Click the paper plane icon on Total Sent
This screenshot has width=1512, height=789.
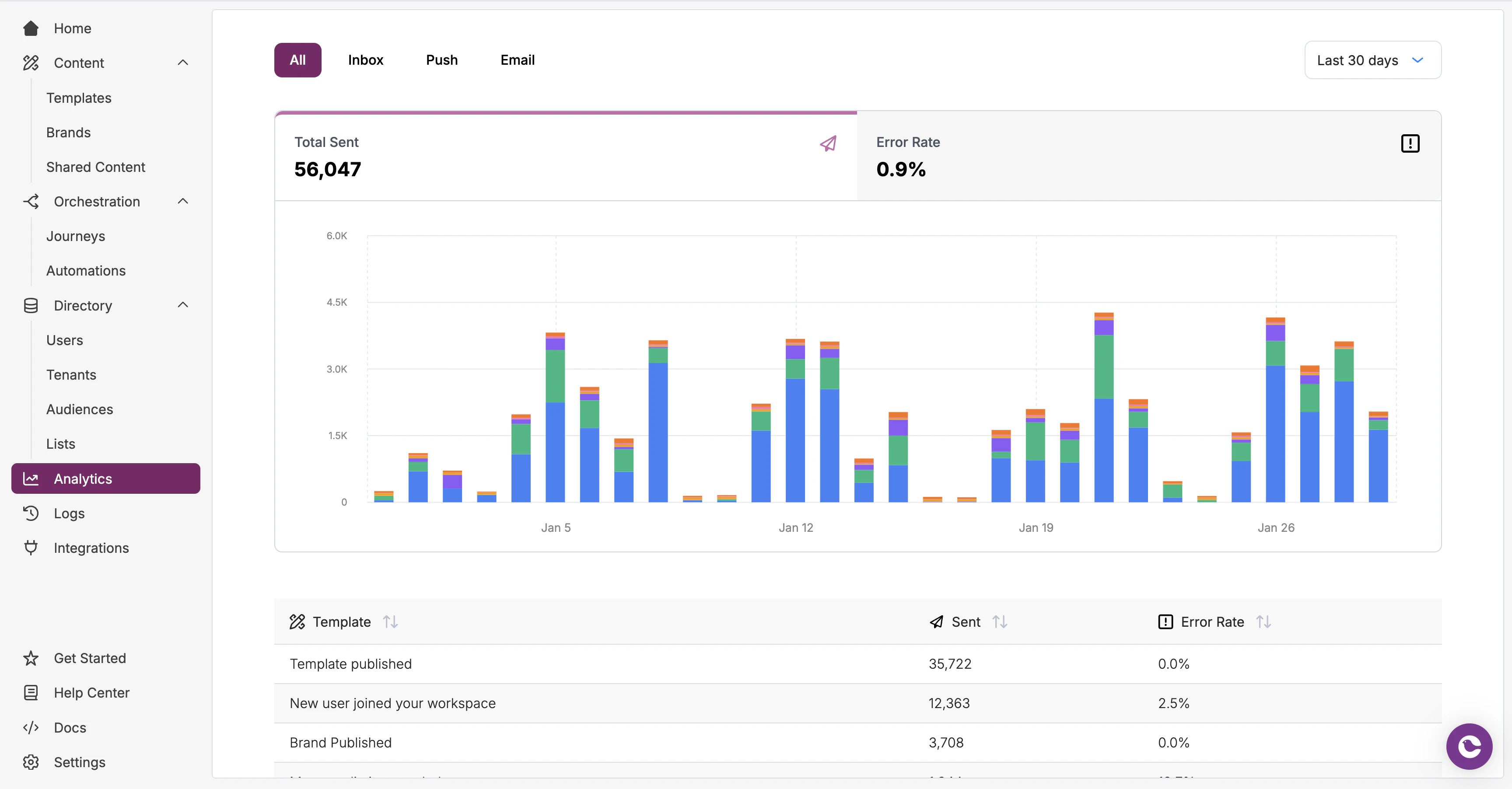[x=828, y=144]
